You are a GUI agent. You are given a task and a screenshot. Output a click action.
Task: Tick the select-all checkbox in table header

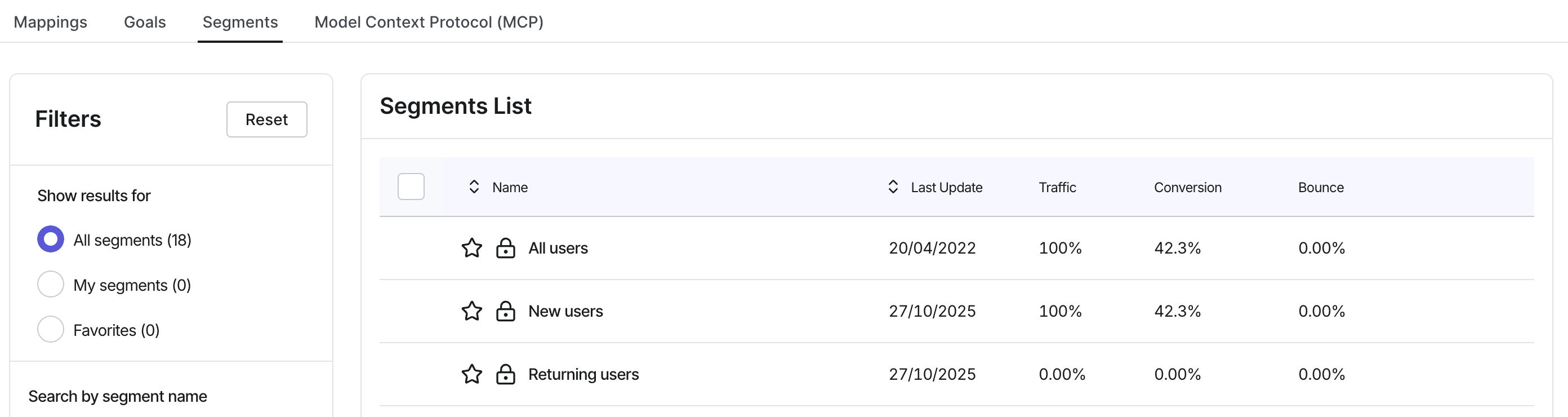[x=411, y=187]
